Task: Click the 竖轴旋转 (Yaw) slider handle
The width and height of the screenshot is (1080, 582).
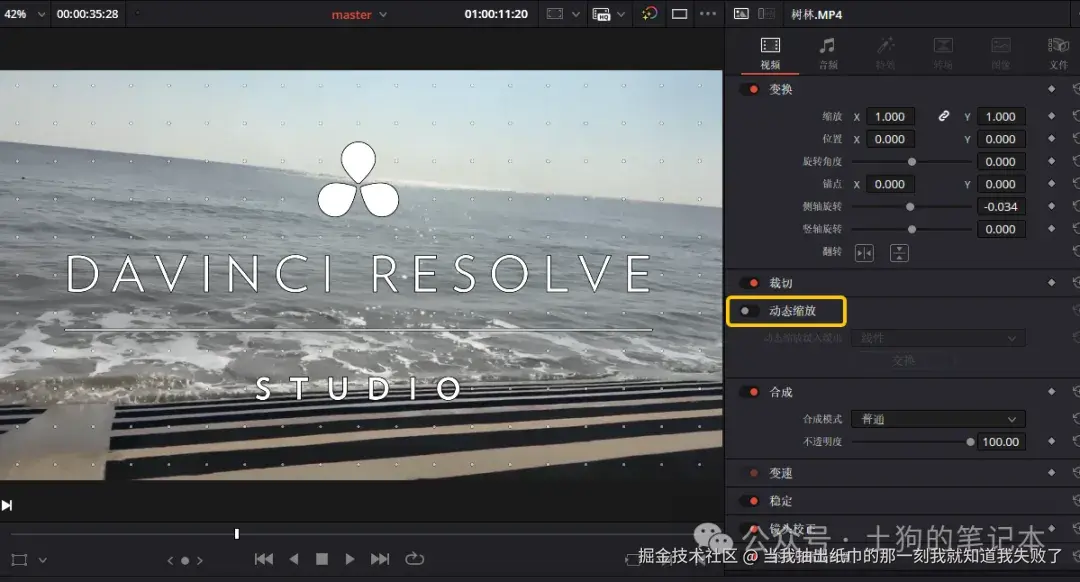Action: pos(912,229)
